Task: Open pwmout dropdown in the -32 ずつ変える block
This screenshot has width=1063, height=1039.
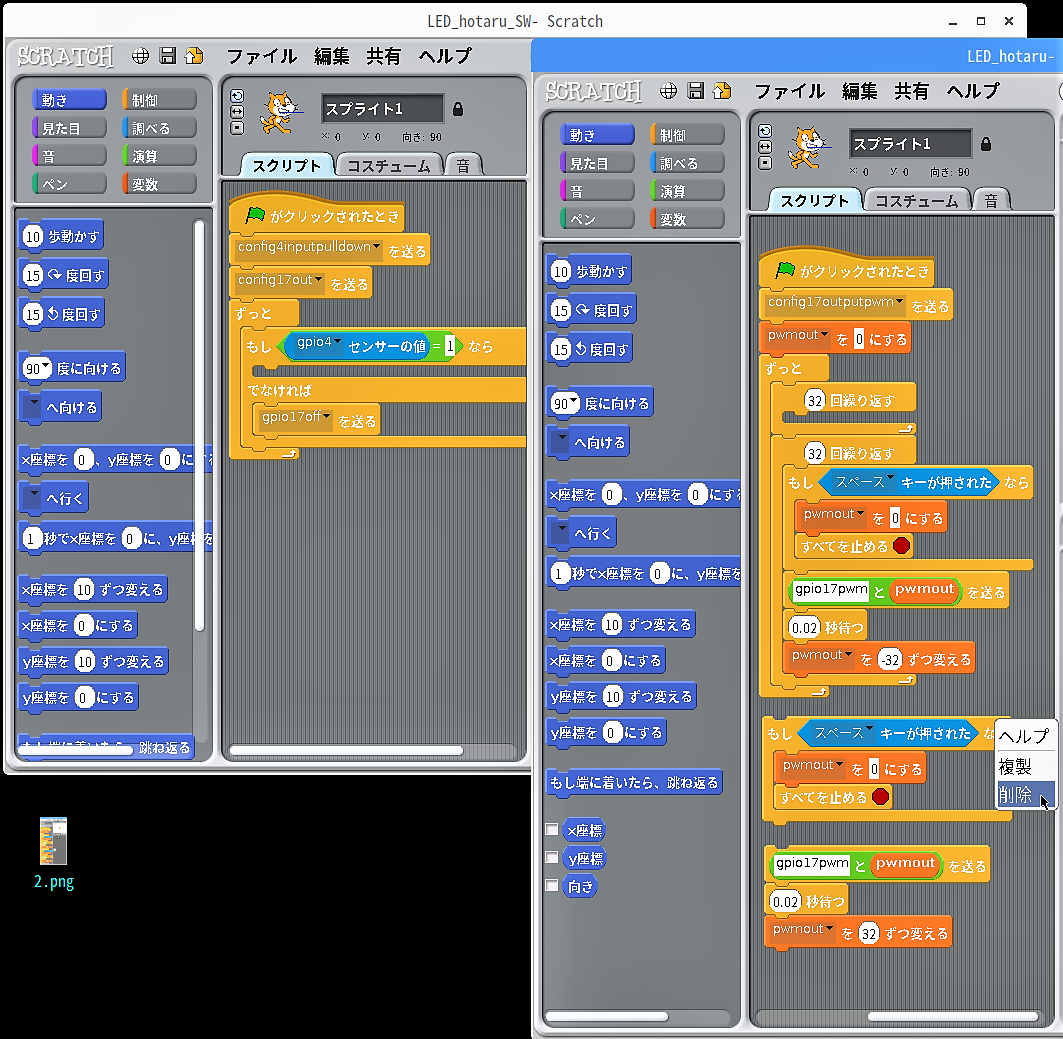Action: coord(848,655)
